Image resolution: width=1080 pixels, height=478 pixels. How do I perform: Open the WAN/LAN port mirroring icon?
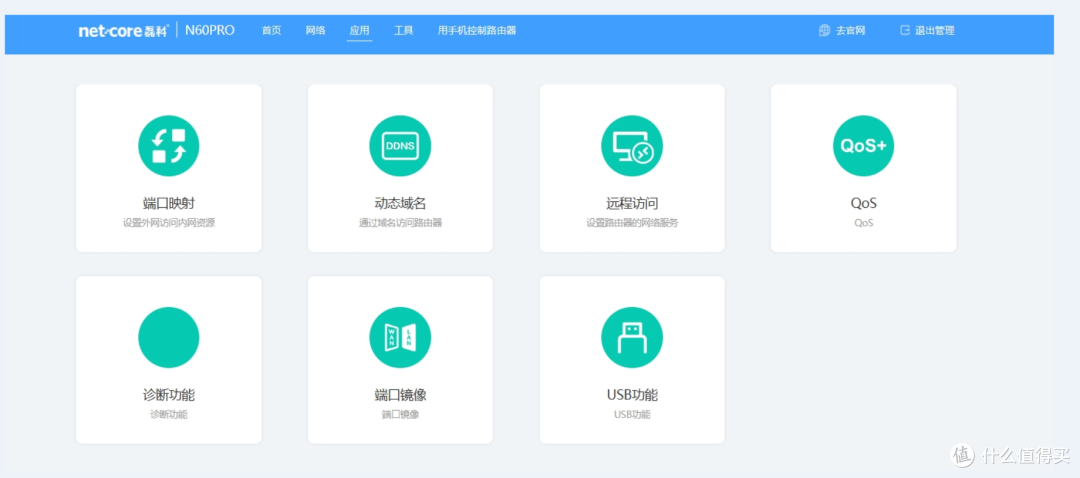400,337
